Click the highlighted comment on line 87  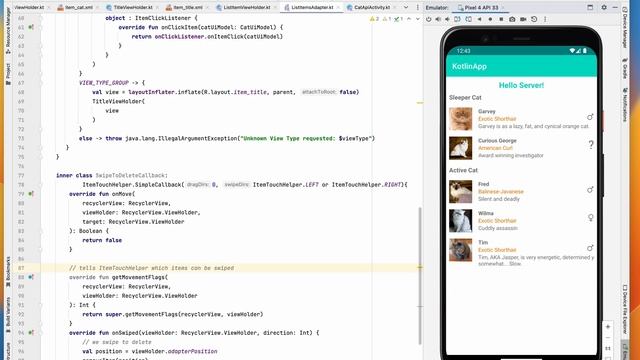151,268
